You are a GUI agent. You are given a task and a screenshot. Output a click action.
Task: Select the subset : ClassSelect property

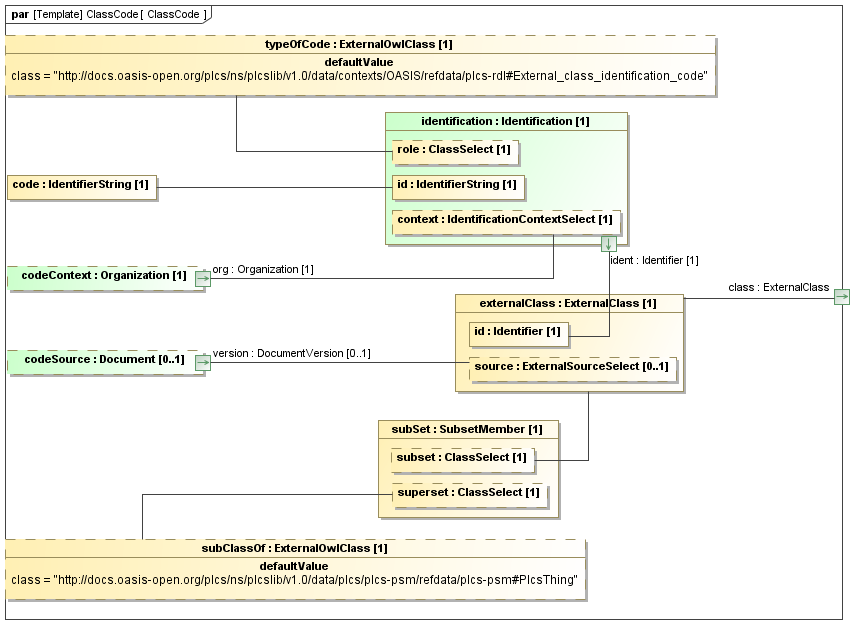[461, 458]
